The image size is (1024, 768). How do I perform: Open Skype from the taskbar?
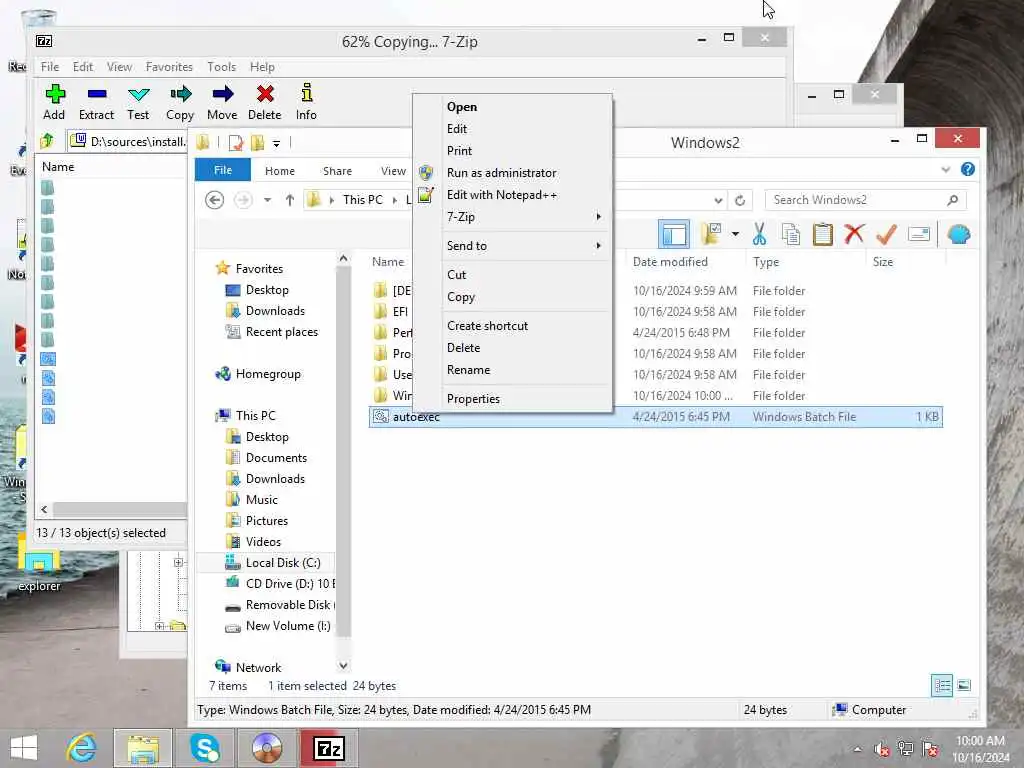(x=205, y=748)
